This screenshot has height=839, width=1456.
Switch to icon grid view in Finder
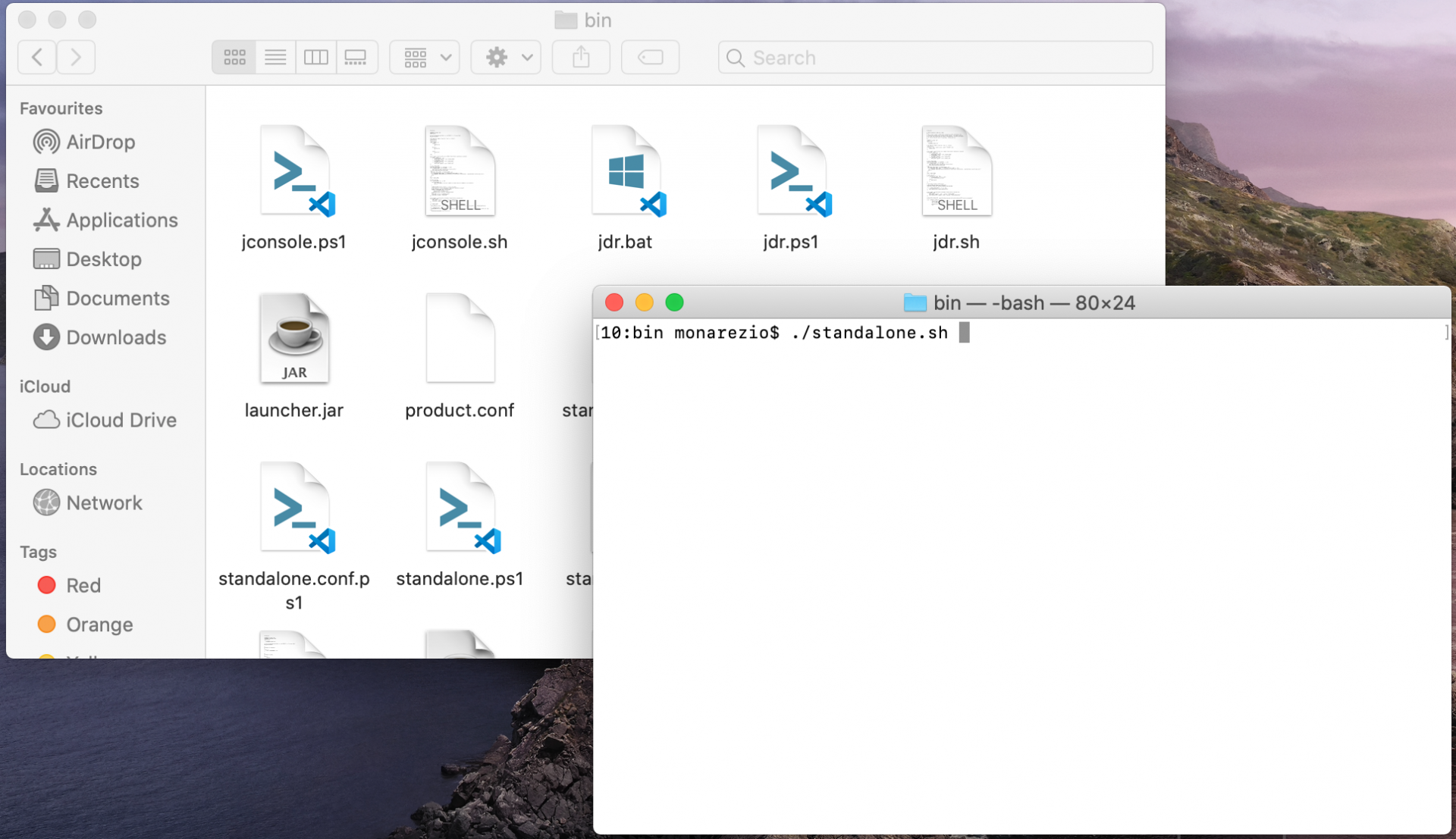[235, 56]
